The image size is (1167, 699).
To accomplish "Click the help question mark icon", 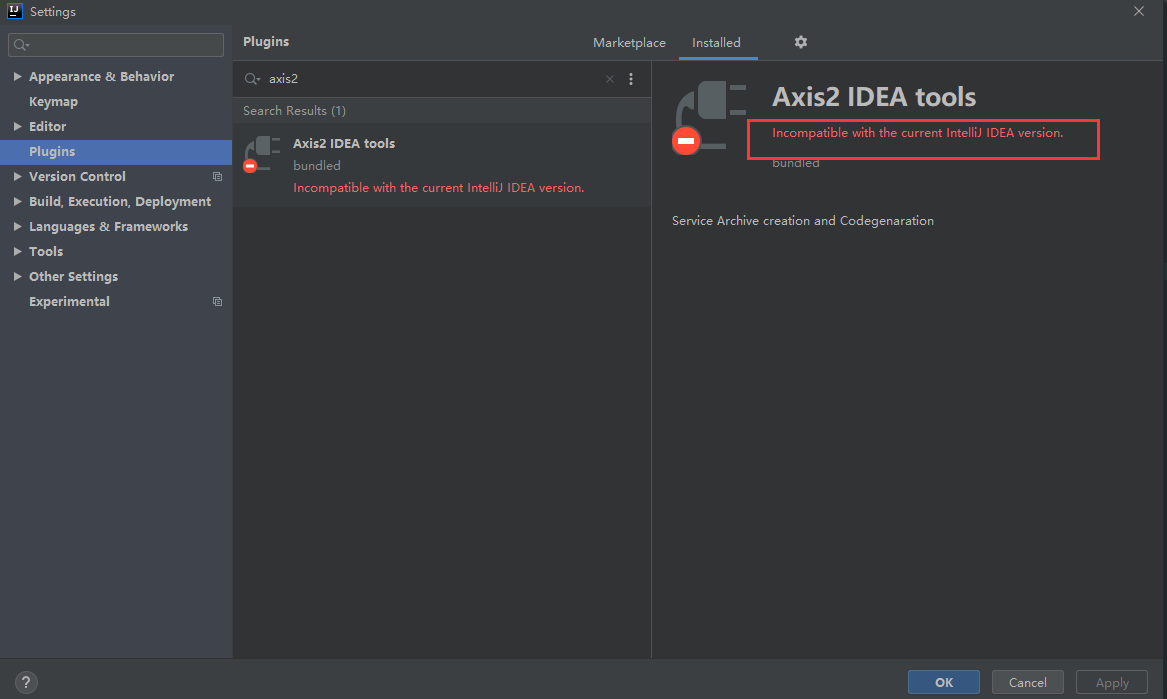I will (x=25, y=681).
